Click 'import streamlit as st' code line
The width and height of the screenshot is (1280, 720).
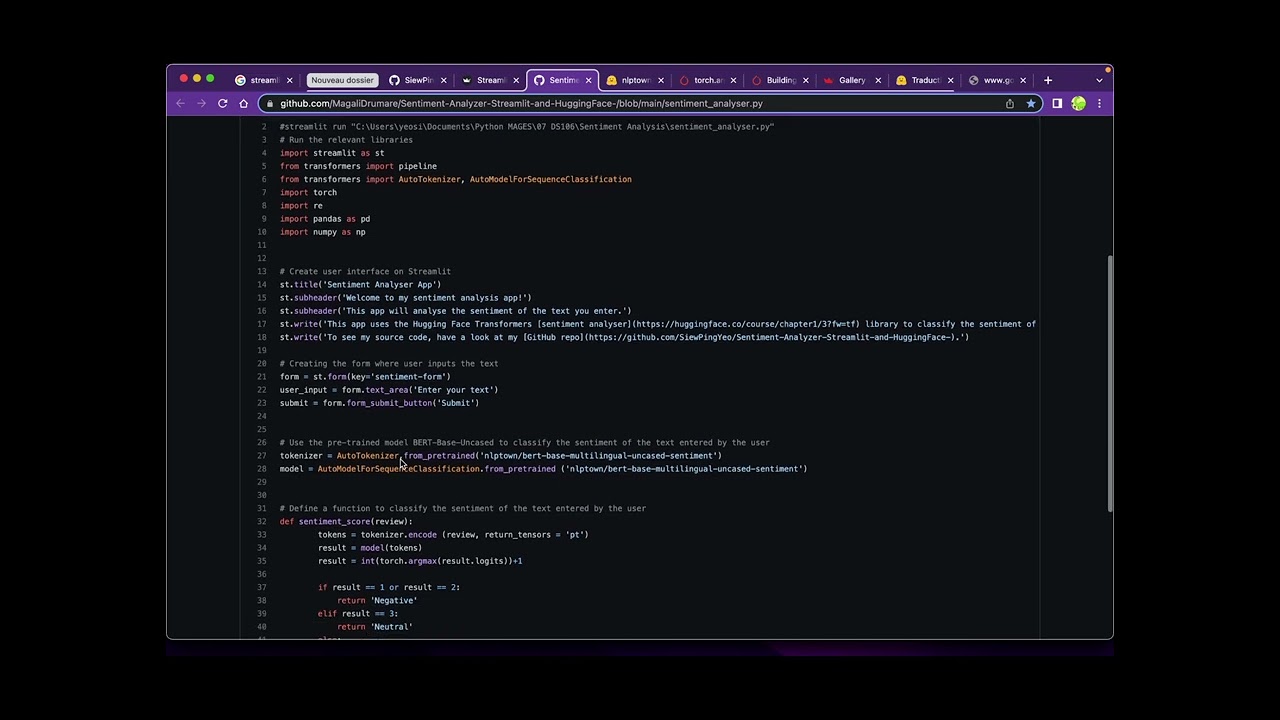tap(332, 153)
